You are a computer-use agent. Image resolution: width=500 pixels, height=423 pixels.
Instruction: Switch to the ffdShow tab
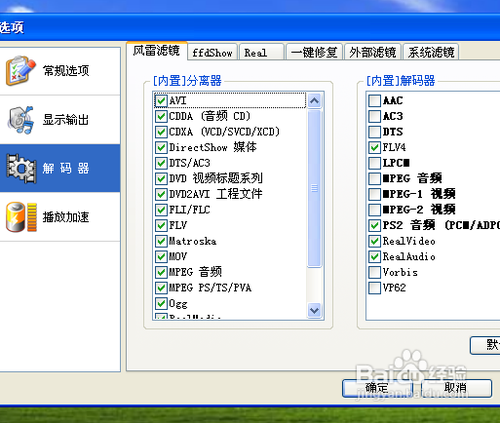[x=213, y=52]
